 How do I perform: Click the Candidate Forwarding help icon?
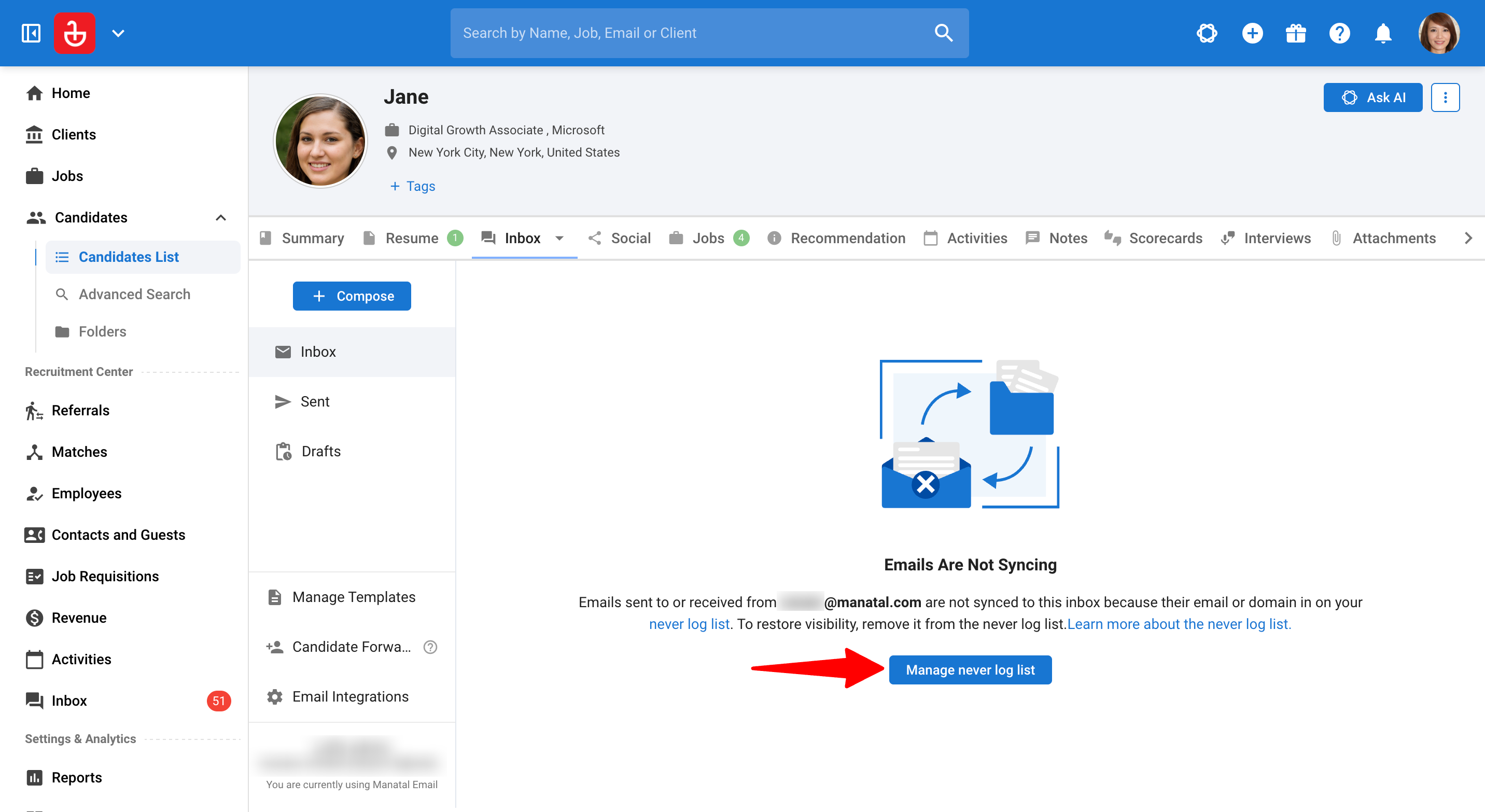coord(430,647)
